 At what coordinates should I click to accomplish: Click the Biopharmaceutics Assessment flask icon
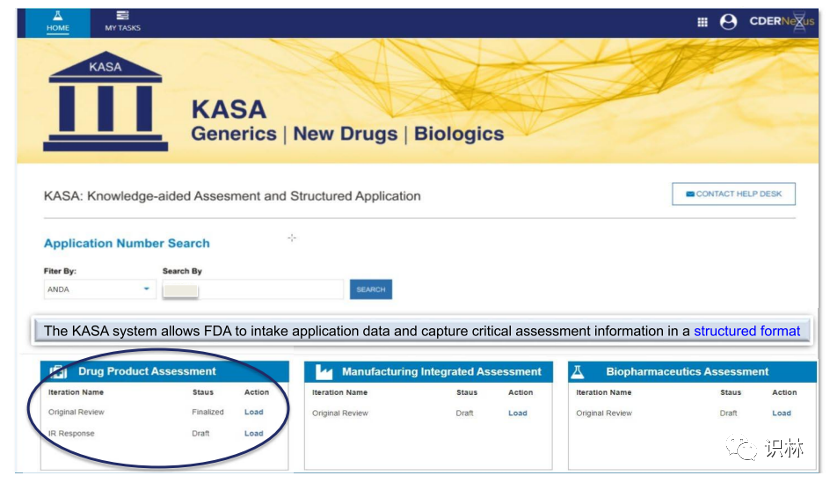[x=578, y=372]
